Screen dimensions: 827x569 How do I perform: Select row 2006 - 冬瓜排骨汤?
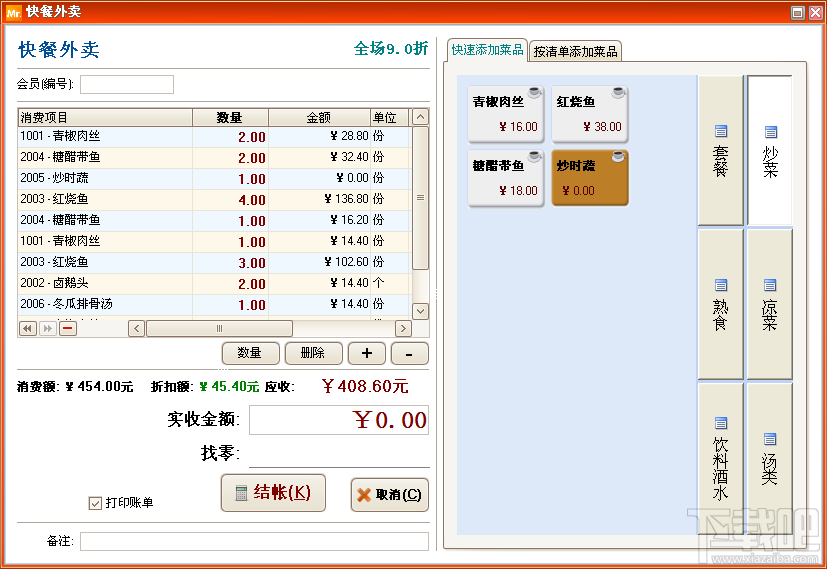coord(215,304)
